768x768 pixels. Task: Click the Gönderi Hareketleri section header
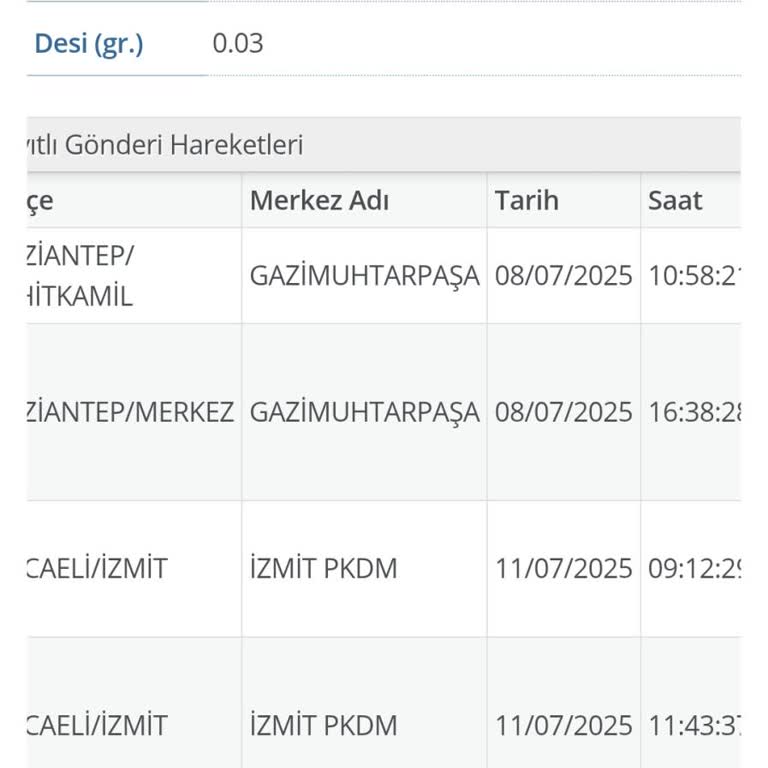point(166,145)
